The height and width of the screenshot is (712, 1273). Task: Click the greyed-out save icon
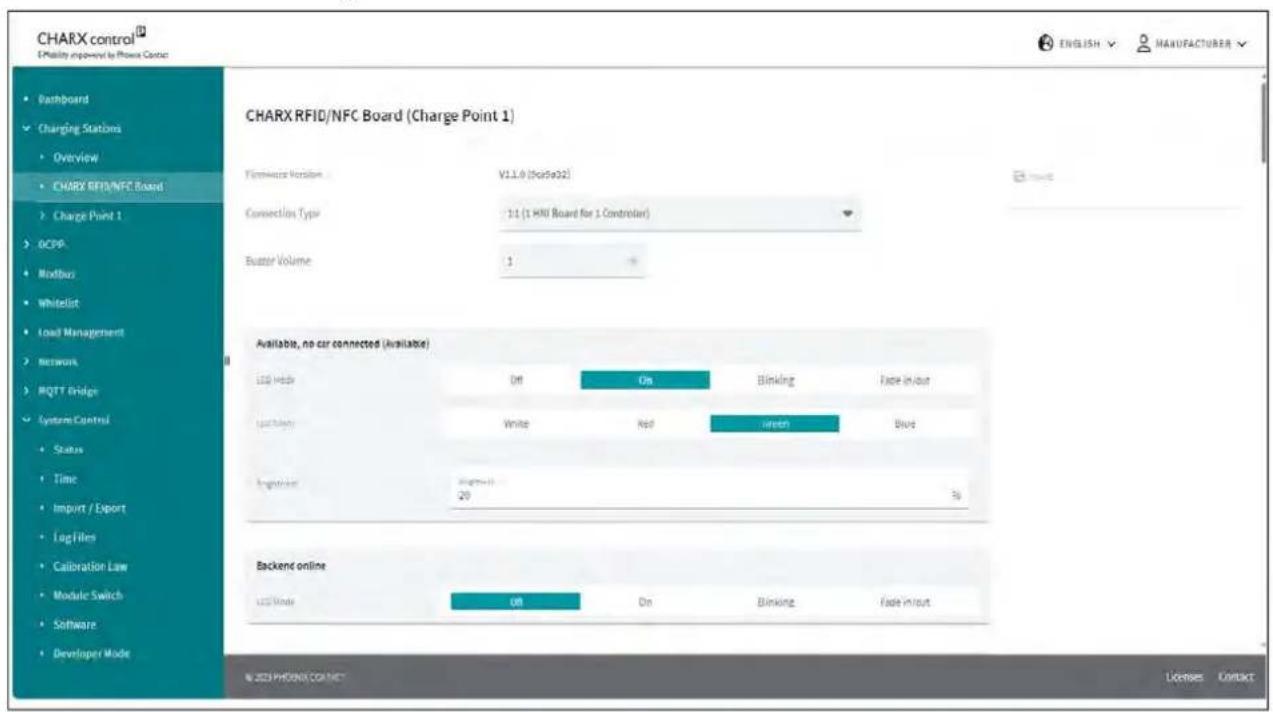click(x=1021, y=176)
